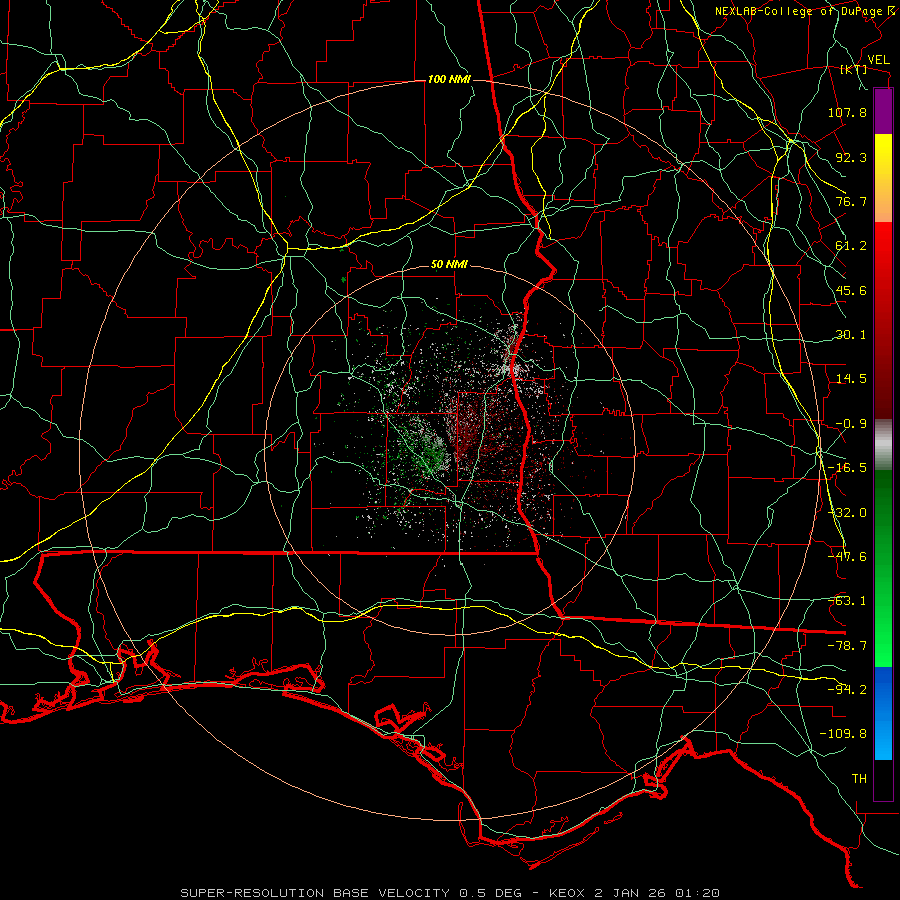900x900 pixels.
Task: Click the TH legend label
Action: (x=859, y=779)
